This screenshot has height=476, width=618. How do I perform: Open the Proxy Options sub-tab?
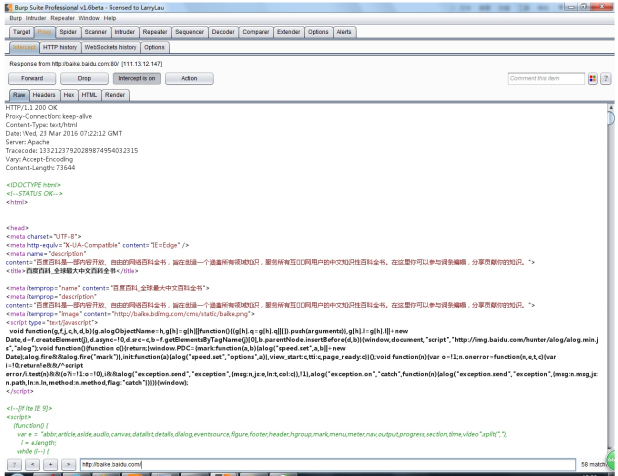pyautogui.click(x=154, y=47)
